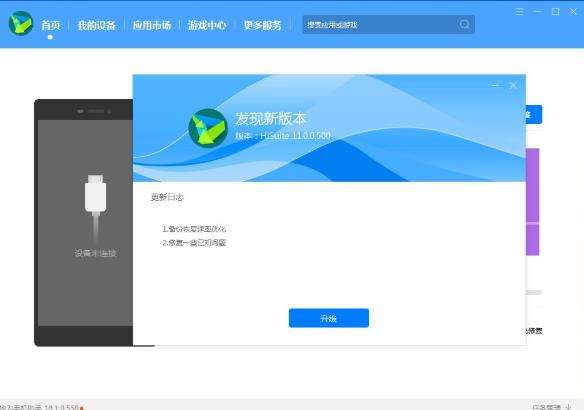Screen dimensions: 584x410
Task: Select second changelog line about fixes
Action: tap(194, 243)
